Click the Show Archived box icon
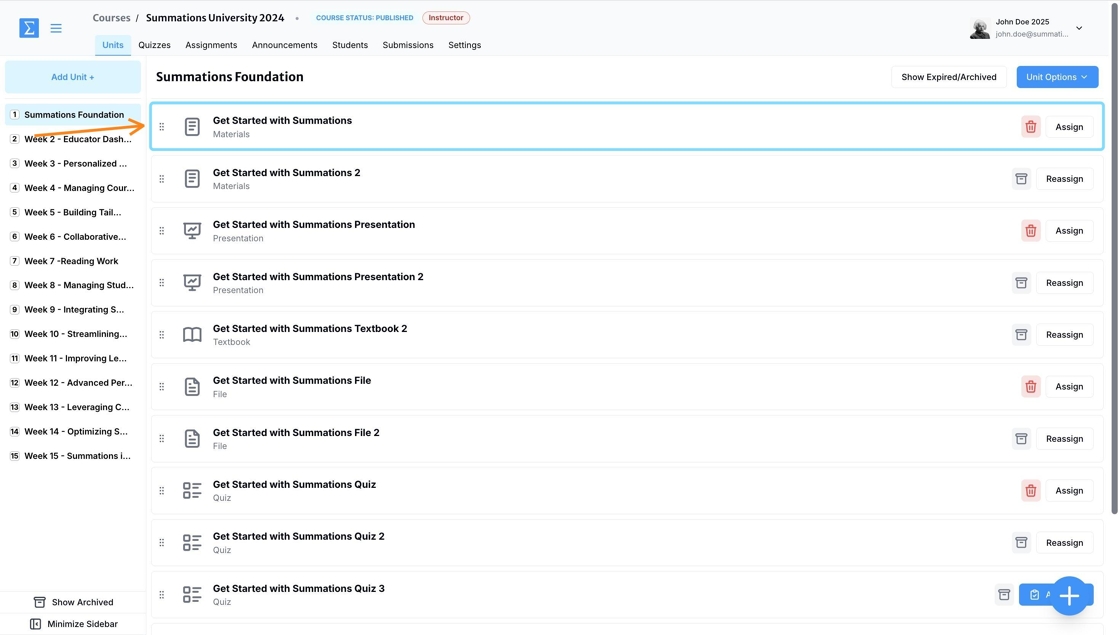 click(40, 602)
